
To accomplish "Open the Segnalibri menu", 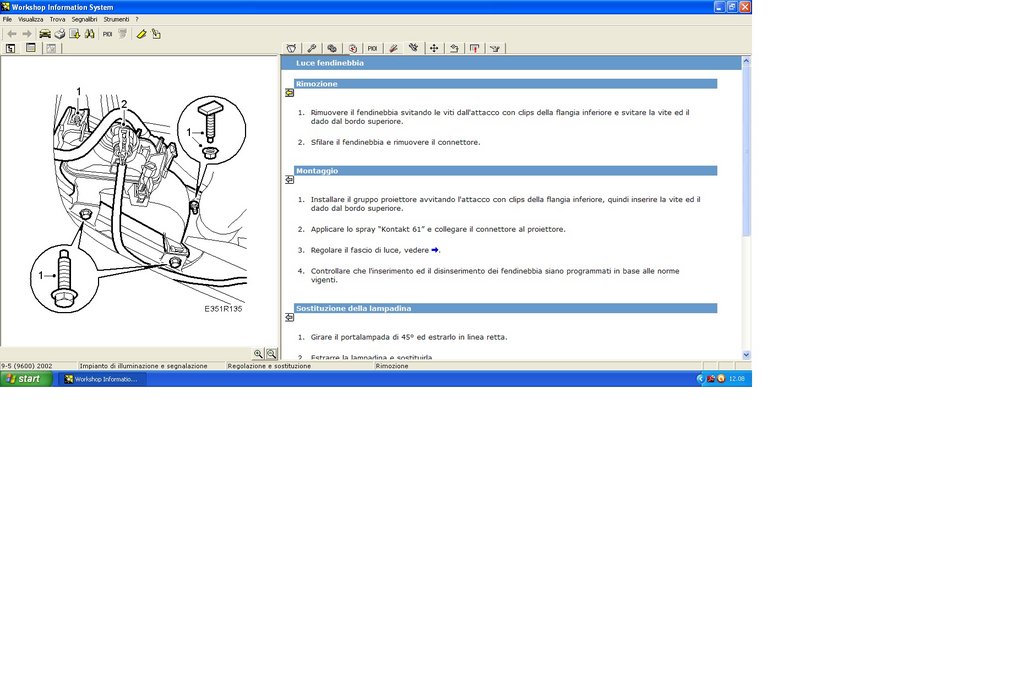I will (x=84, y=20).
